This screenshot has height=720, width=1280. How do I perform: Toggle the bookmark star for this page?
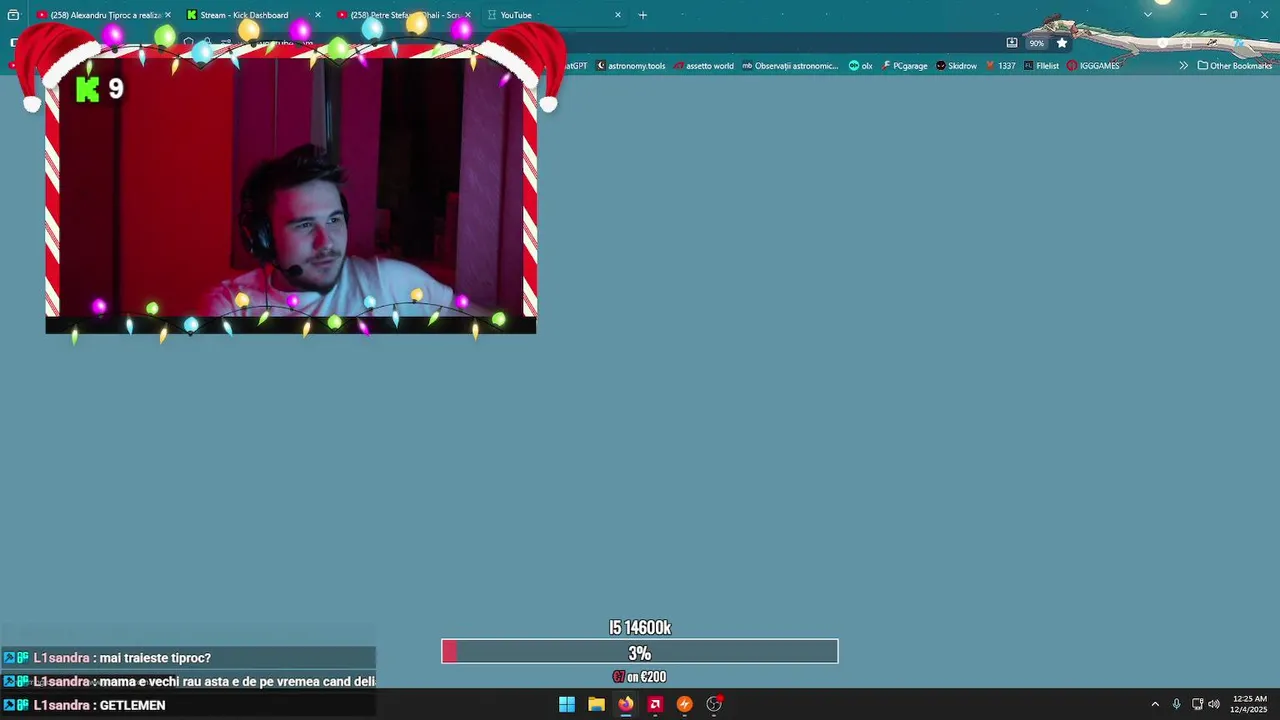pos(1062,43)
